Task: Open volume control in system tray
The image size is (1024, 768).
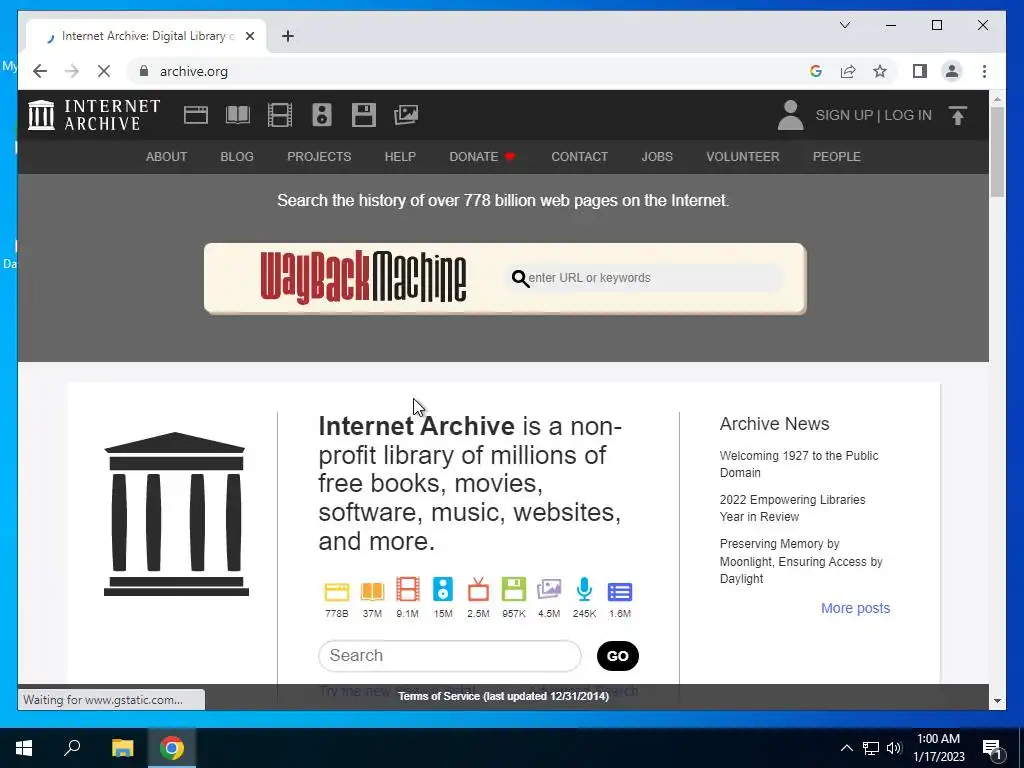Action: pos(894,748)
